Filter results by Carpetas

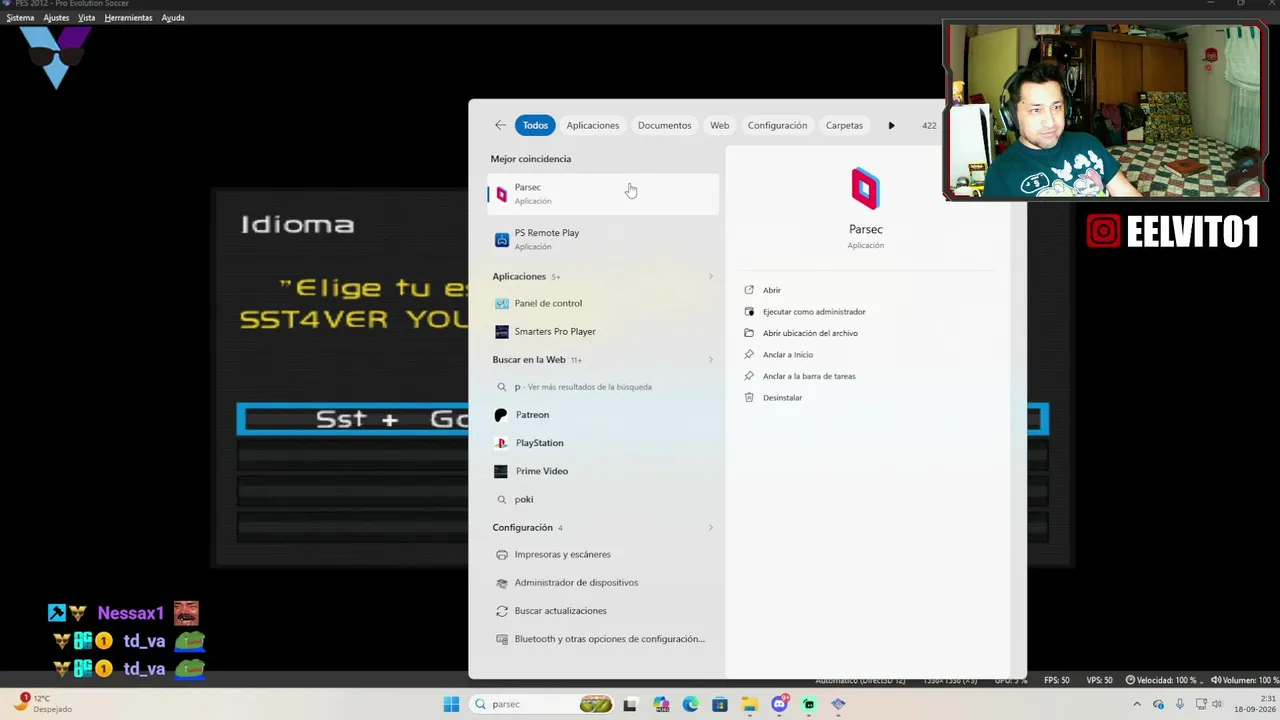844,125
